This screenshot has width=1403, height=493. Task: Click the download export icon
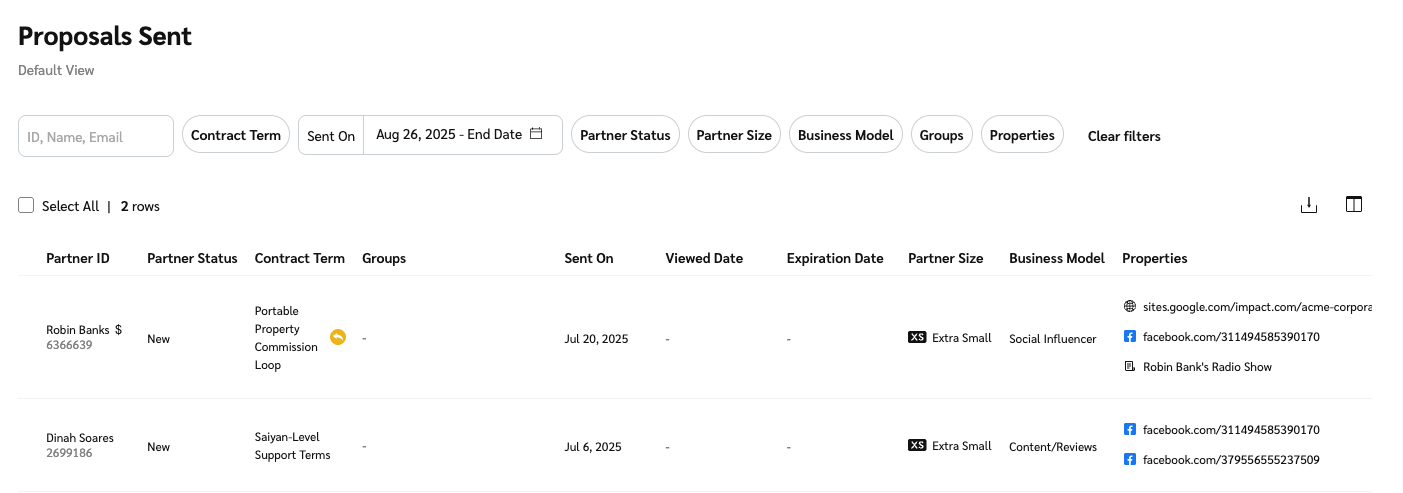[x=1308, y=205]
